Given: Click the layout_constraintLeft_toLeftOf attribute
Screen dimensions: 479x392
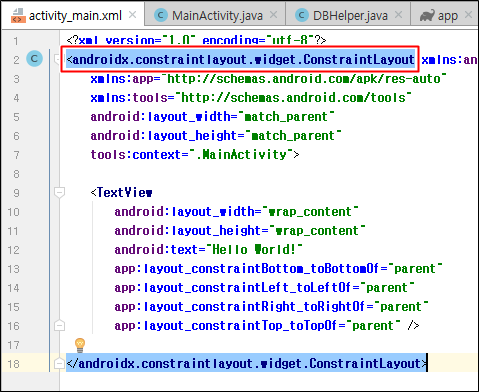Looking at the screenshot, I should tap(264, 288).
